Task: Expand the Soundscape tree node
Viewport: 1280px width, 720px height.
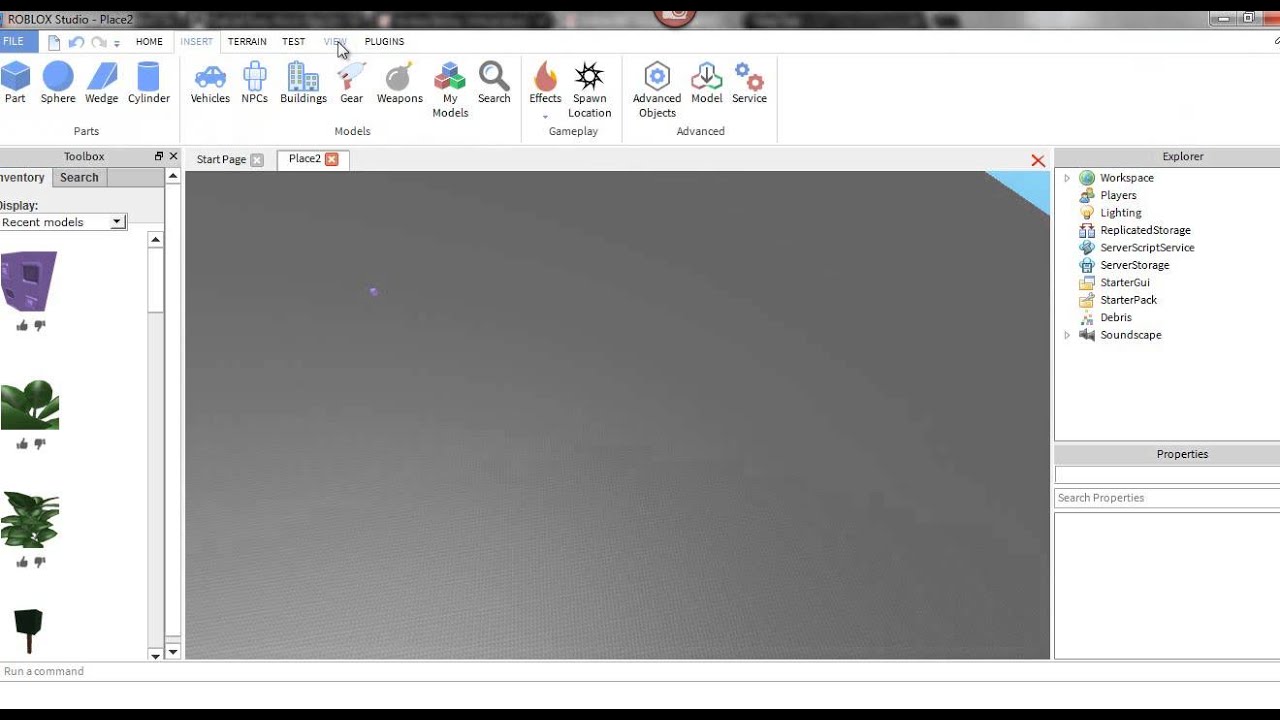Action: pyautogui.click(x=1067, y=335)
